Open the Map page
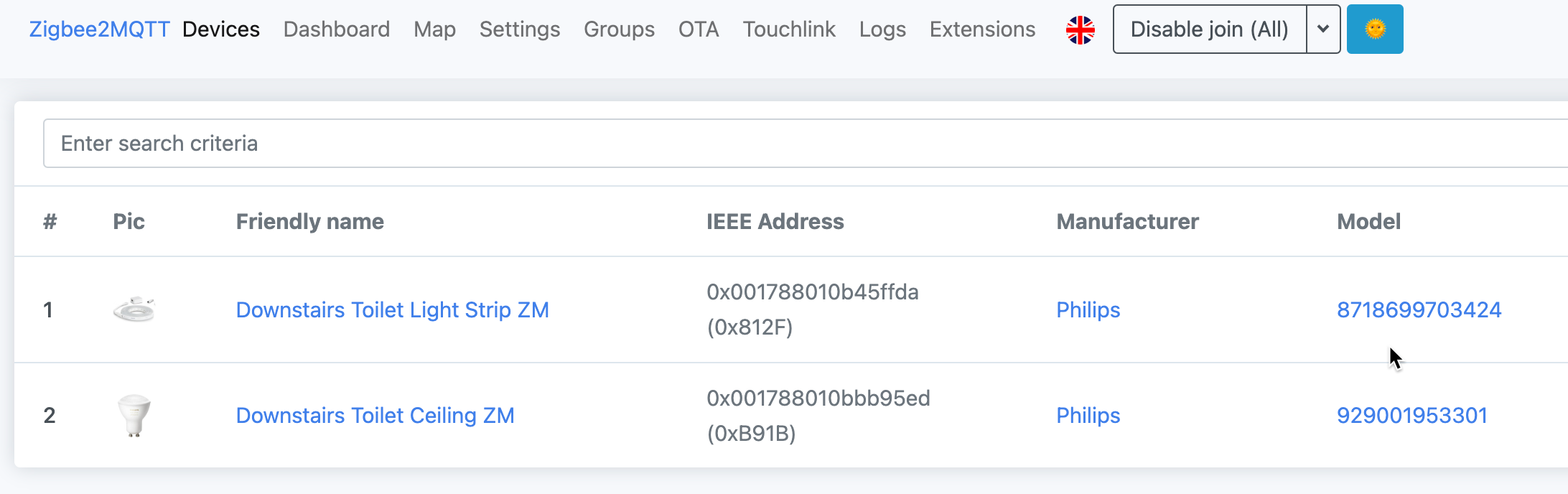 click(434, 29)
